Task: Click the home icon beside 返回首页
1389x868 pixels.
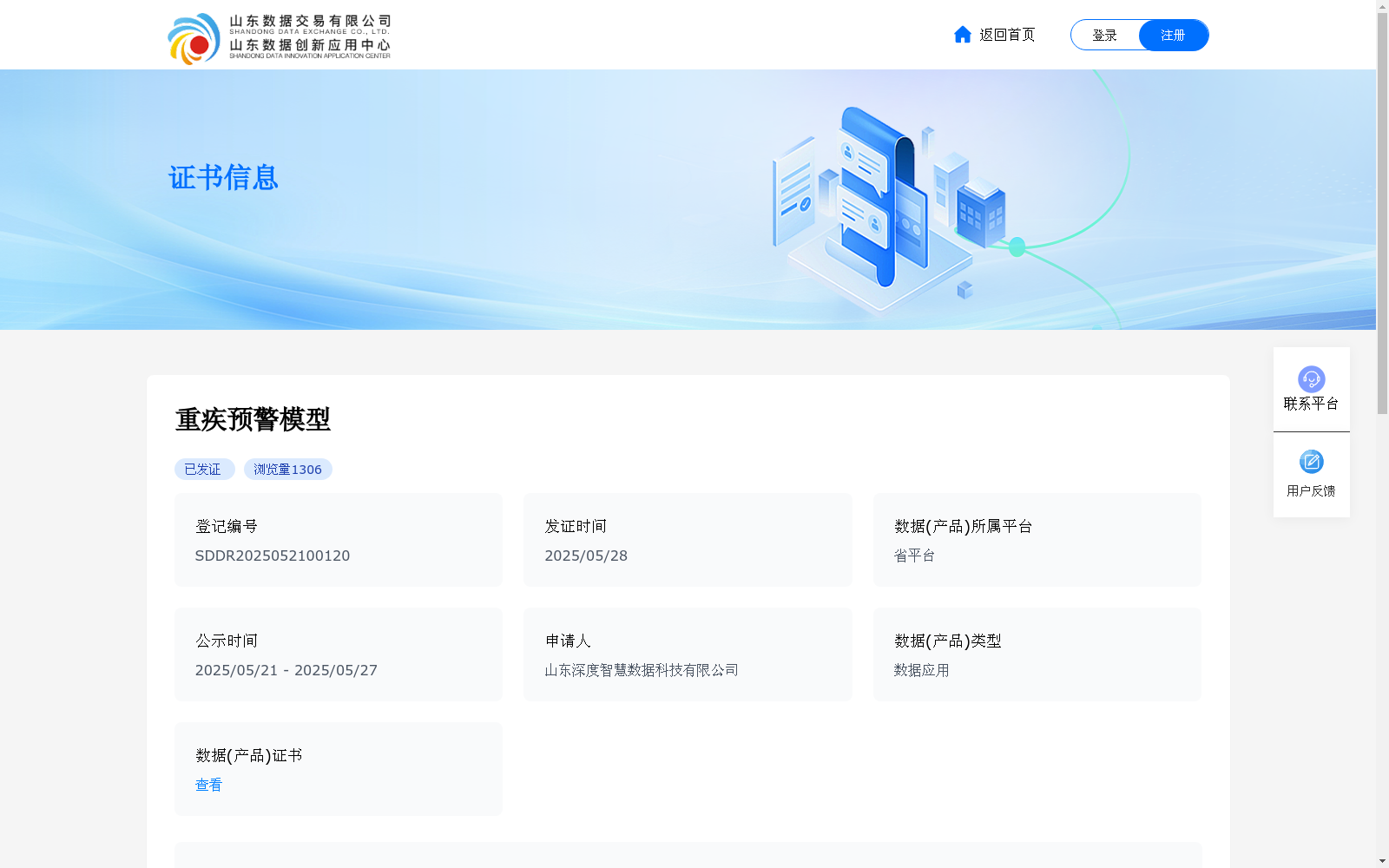Action: click(x=962, y=35)
